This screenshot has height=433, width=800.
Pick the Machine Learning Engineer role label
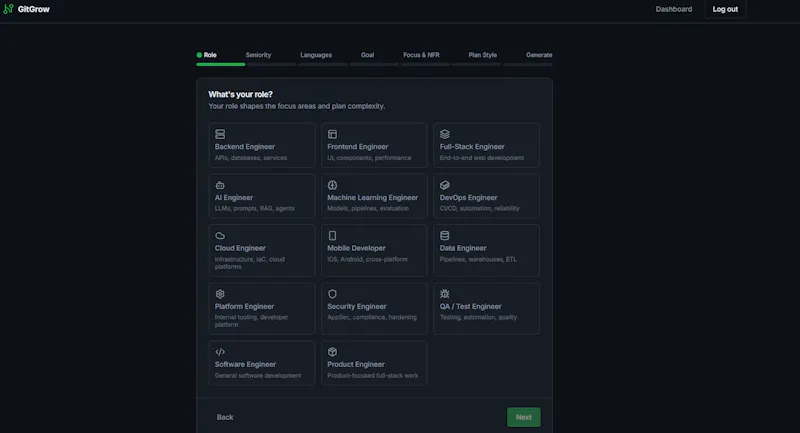click(x=372, y=198)
